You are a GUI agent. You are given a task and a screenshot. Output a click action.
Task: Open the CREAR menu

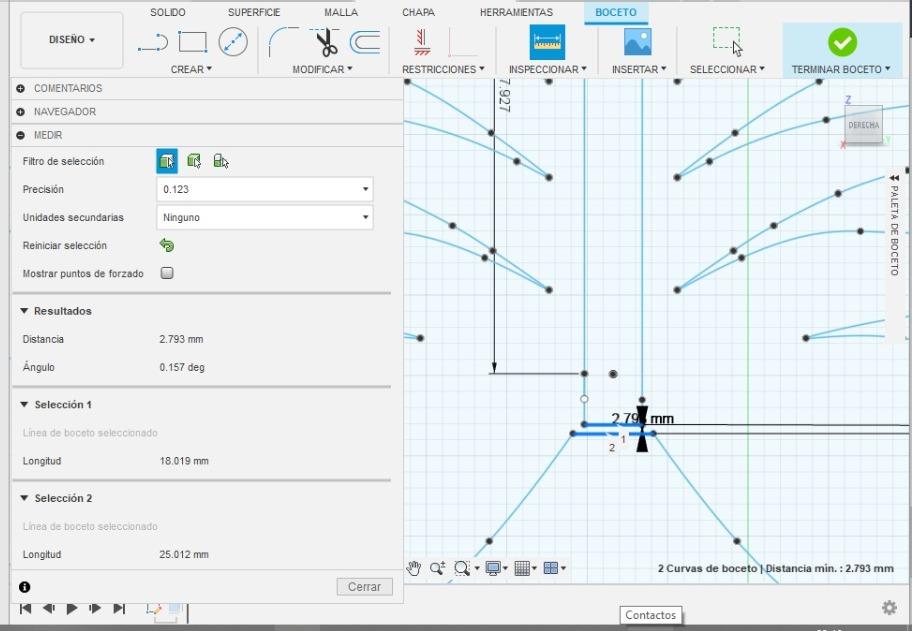[191, 69]
